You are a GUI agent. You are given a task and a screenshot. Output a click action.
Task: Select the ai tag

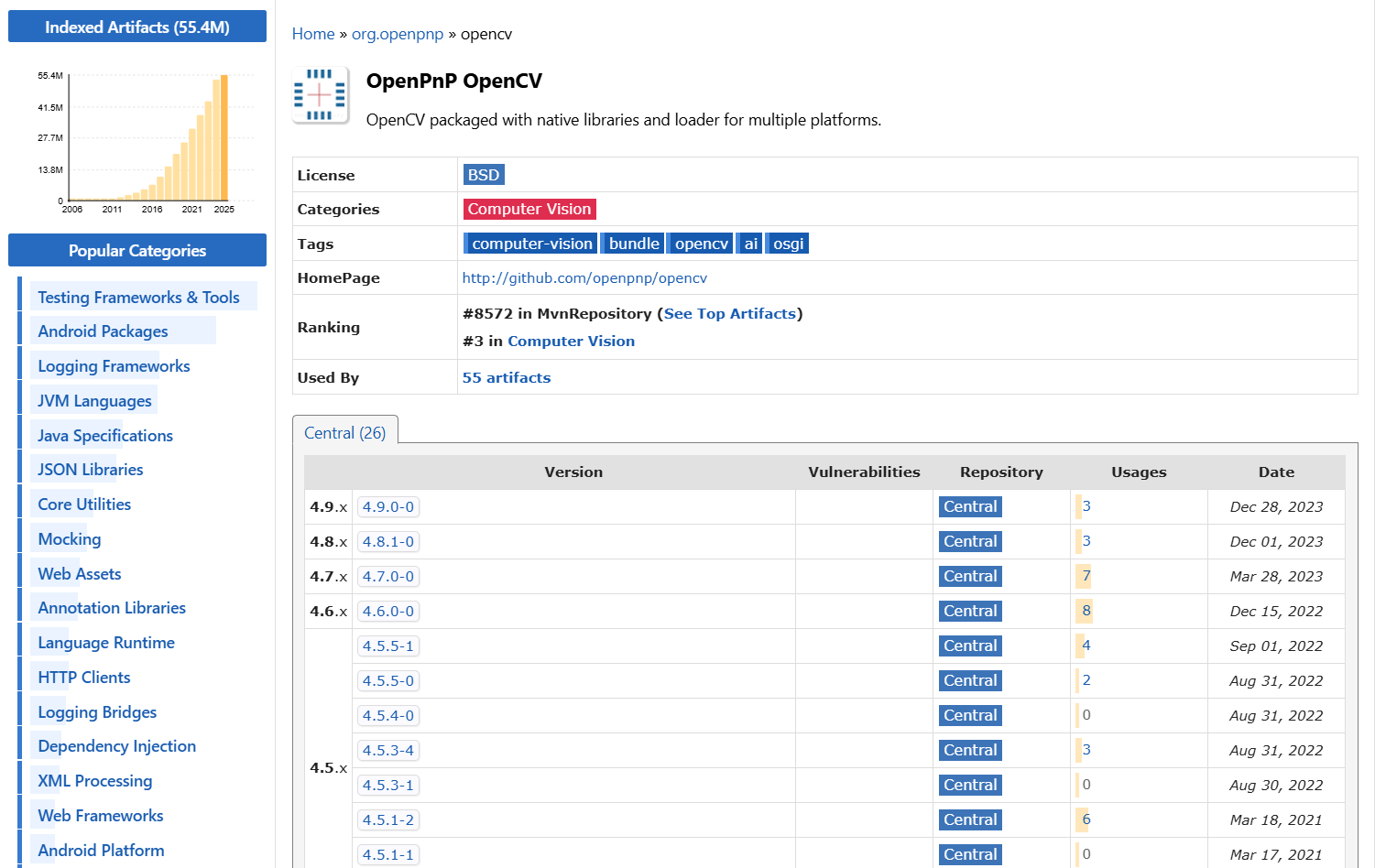point(749,244)
